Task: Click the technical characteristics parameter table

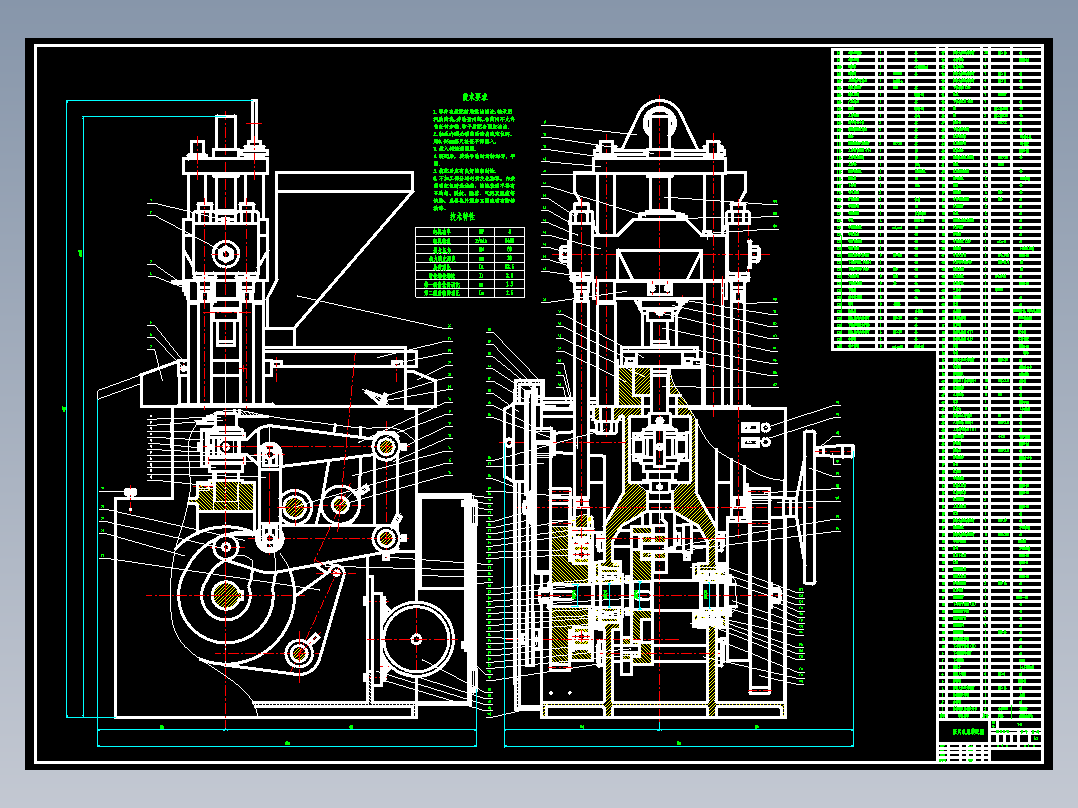Action: tap(470, 262)
